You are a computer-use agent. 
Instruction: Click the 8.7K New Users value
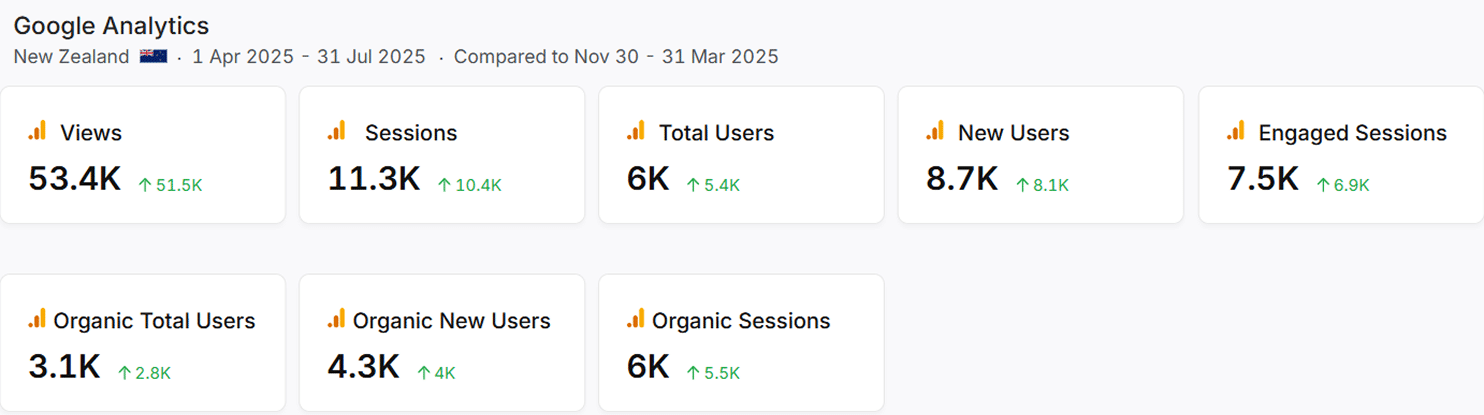[962, 179]
